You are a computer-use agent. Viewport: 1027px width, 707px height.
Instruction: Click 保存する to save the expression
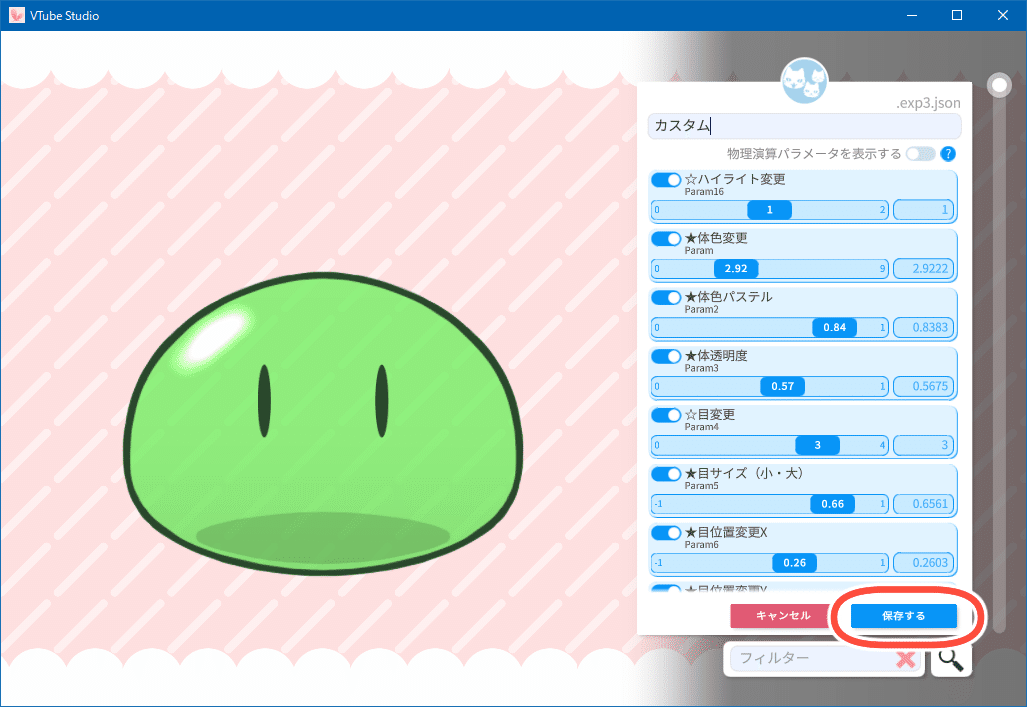(x=903, y=616)
